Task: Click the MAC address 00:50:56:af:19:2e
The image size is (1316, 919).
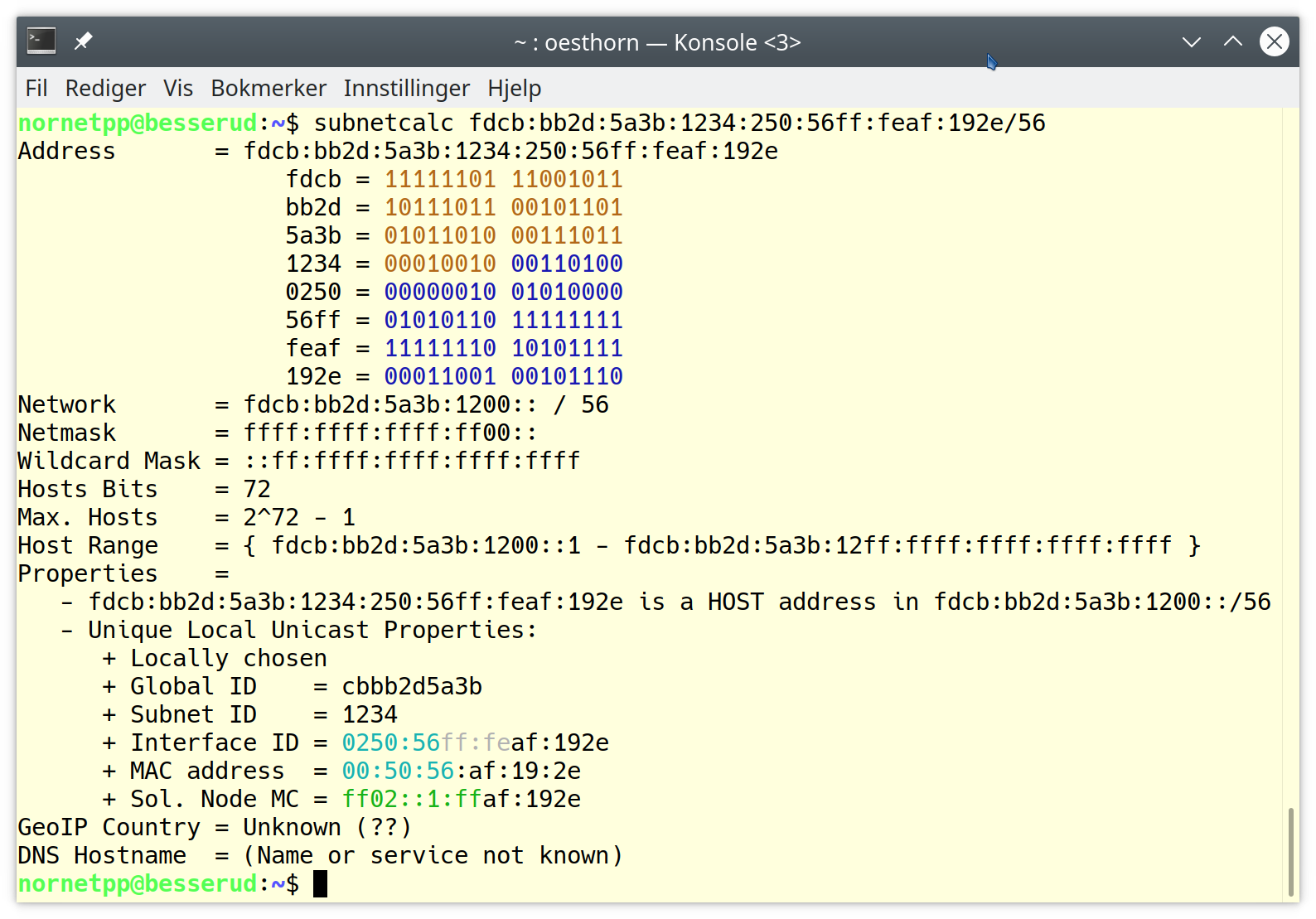Action: (462, 771)
